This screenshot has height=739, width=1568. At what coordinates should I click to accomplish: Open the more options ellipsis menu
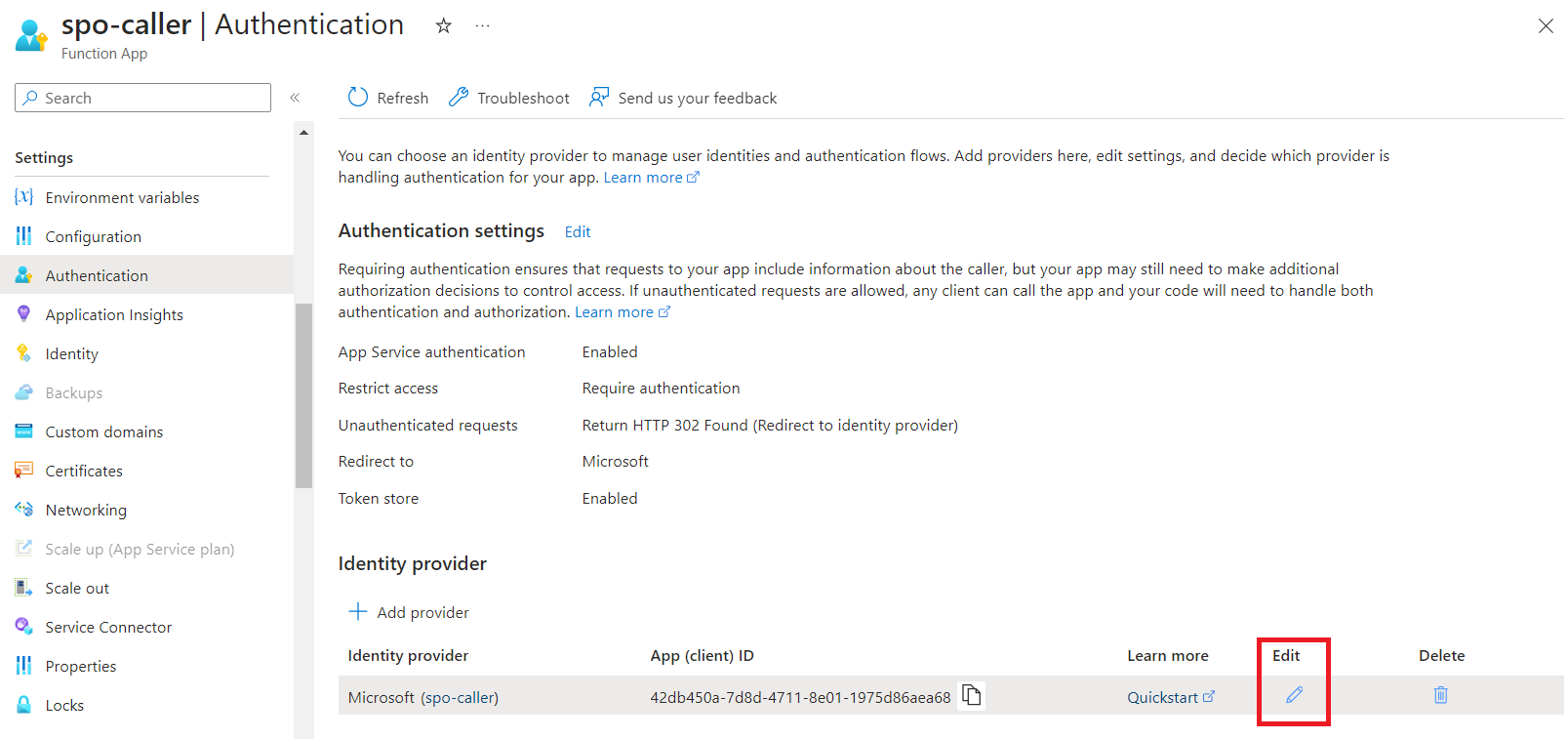click(482, 26)
